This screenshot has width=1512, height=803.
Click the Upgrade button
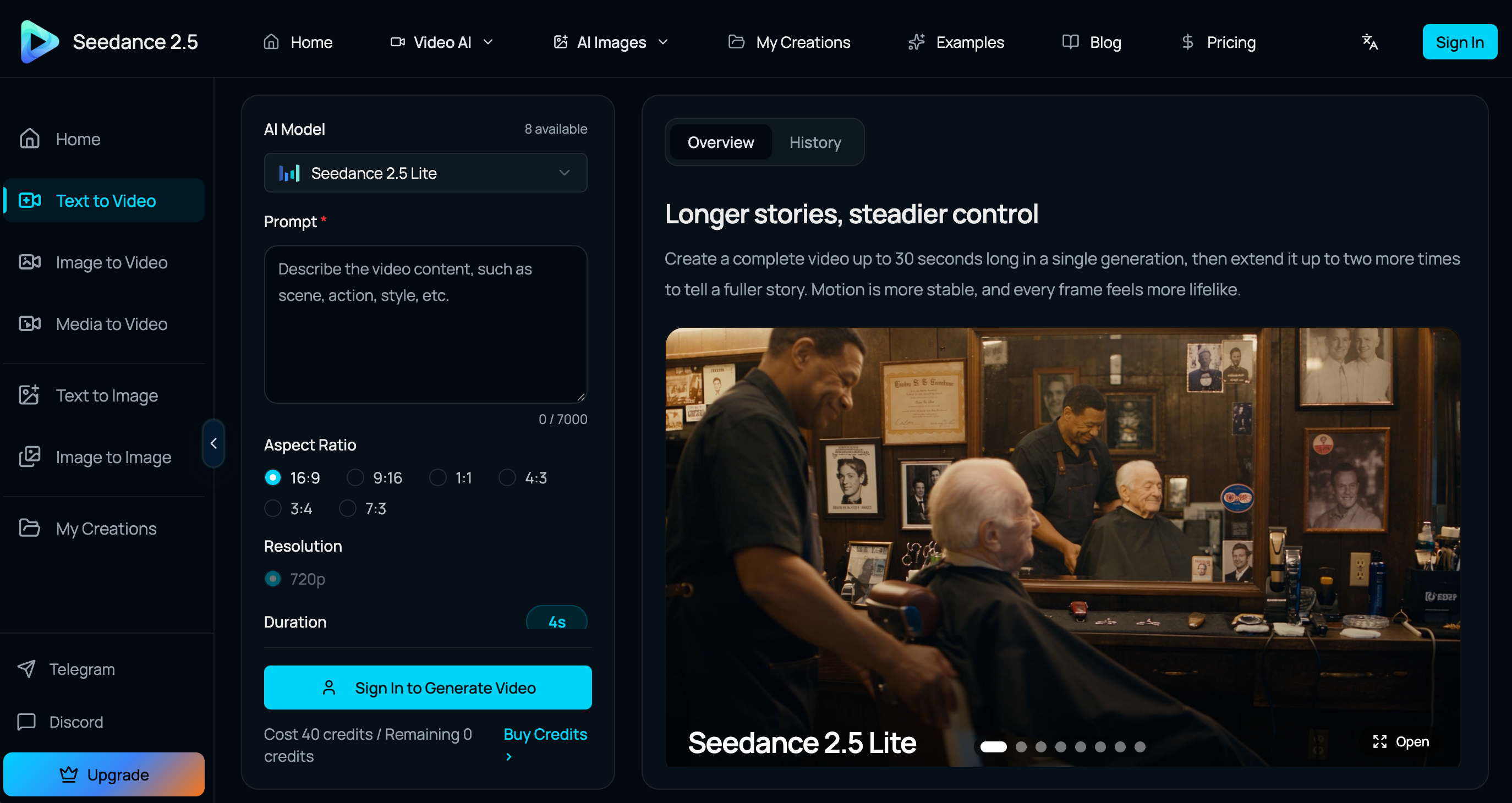[x=105, y=774]
